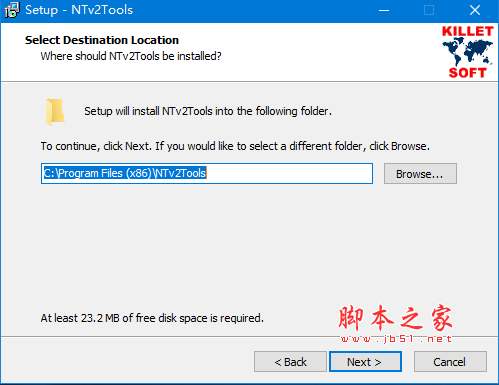Click the greyed-out maximize button
This screenshot has width=499, height=385.
coord(429,10)
